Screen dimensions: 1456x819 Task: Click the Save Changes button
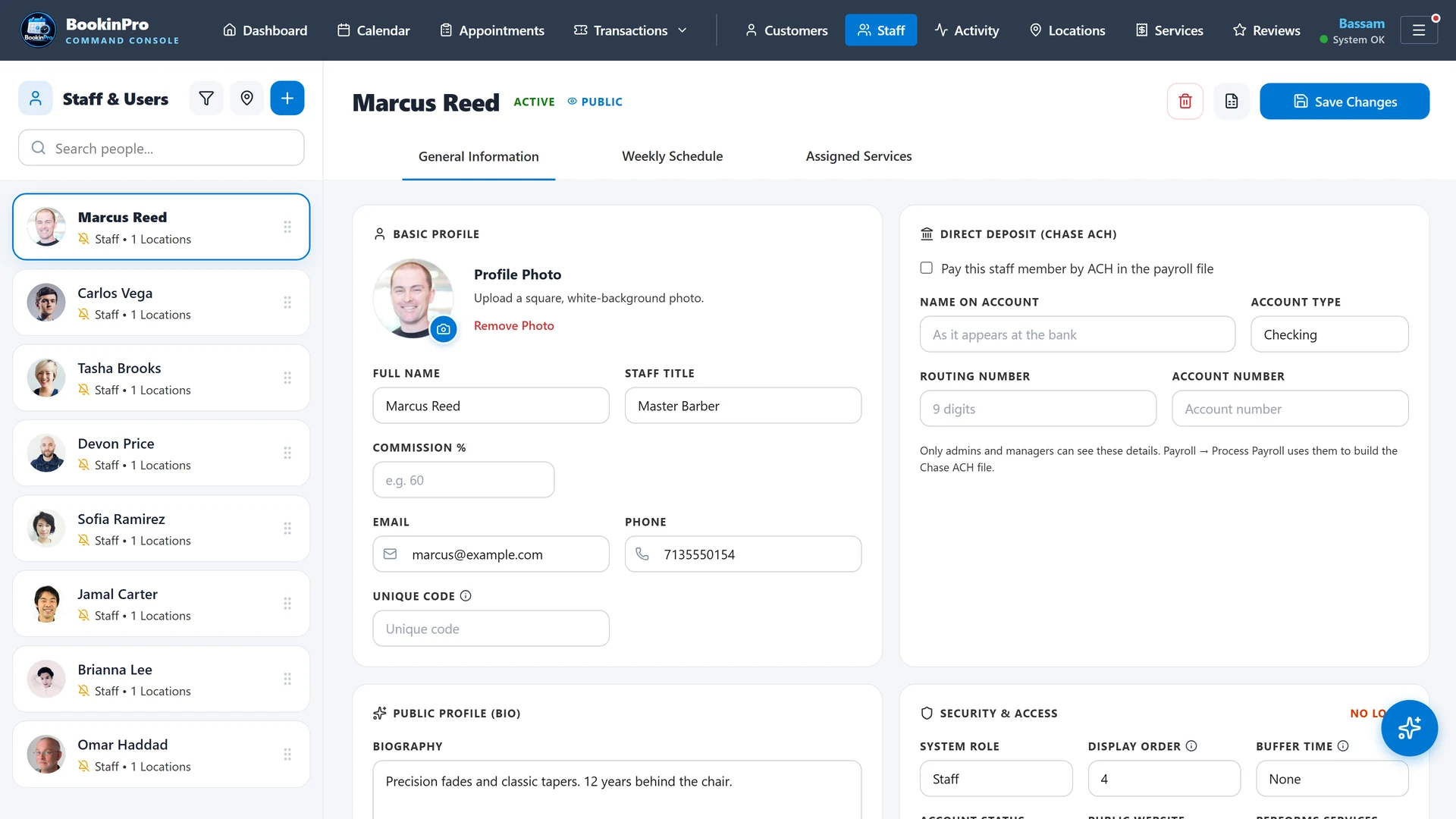pyautogui.click(x=1345, y=101)
